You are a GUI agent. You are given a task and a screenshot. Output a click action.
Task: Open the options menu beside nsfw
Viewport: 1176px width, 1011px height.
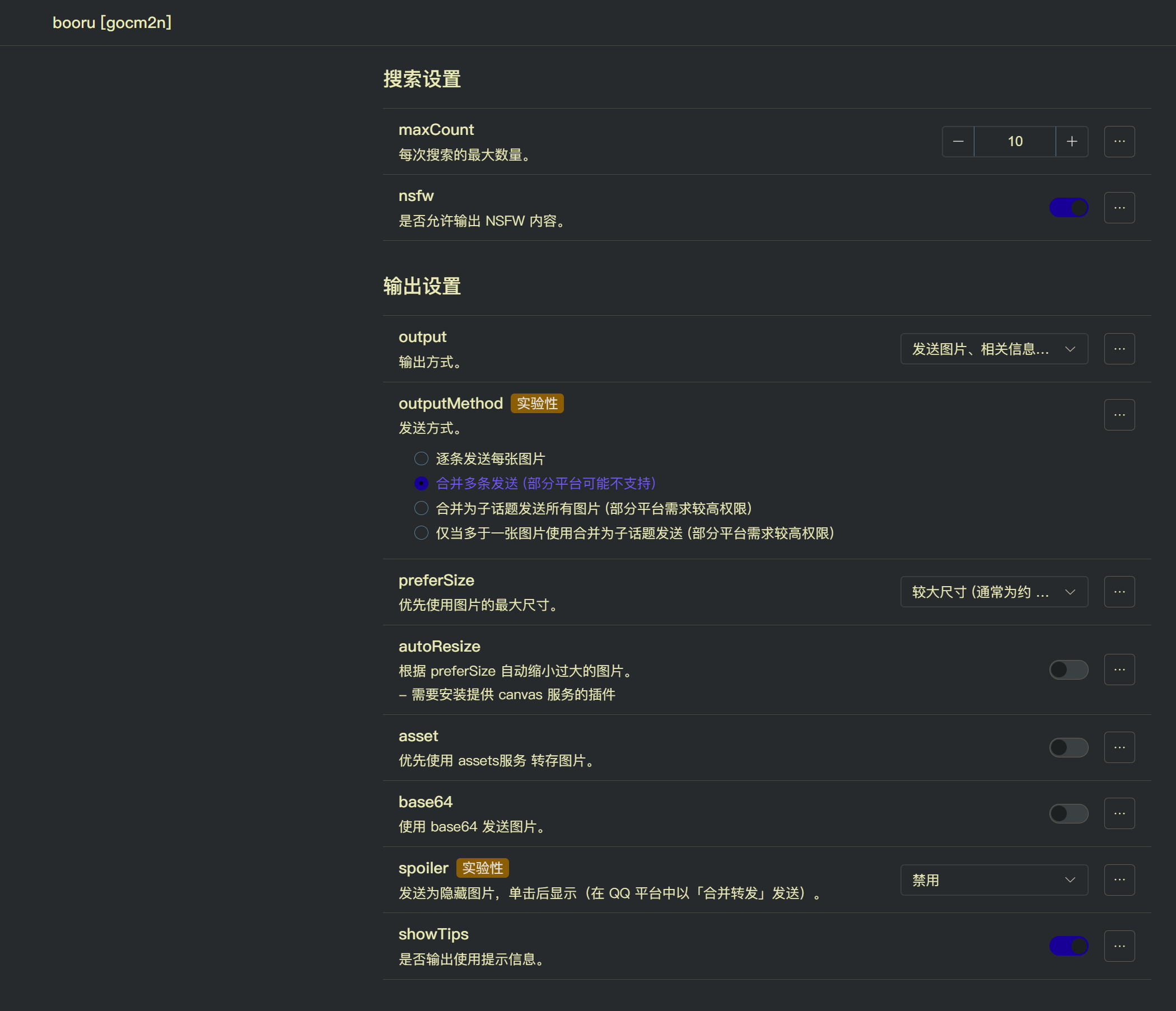(1119, 208)
